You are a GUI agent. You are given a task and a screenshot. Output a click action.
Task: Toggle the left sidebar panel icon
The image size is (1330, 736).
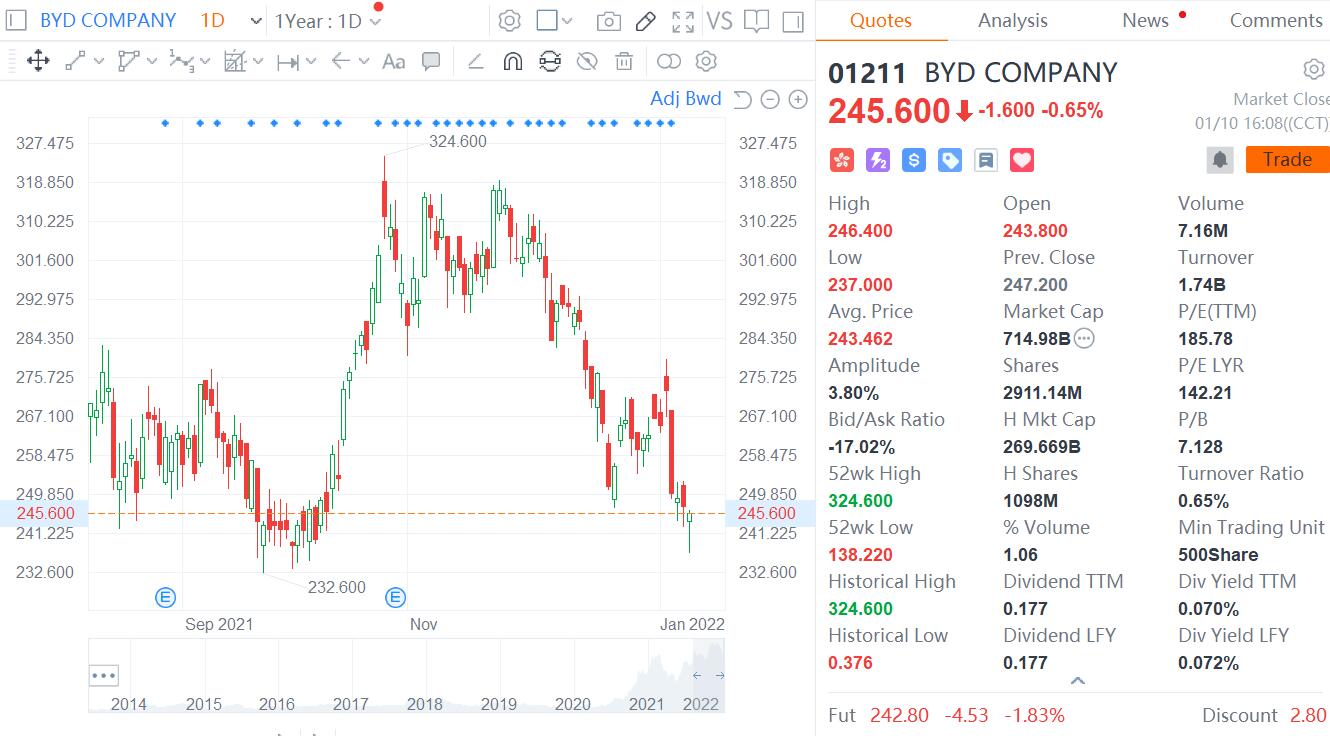pyautogui.click(x=15, y=21)
